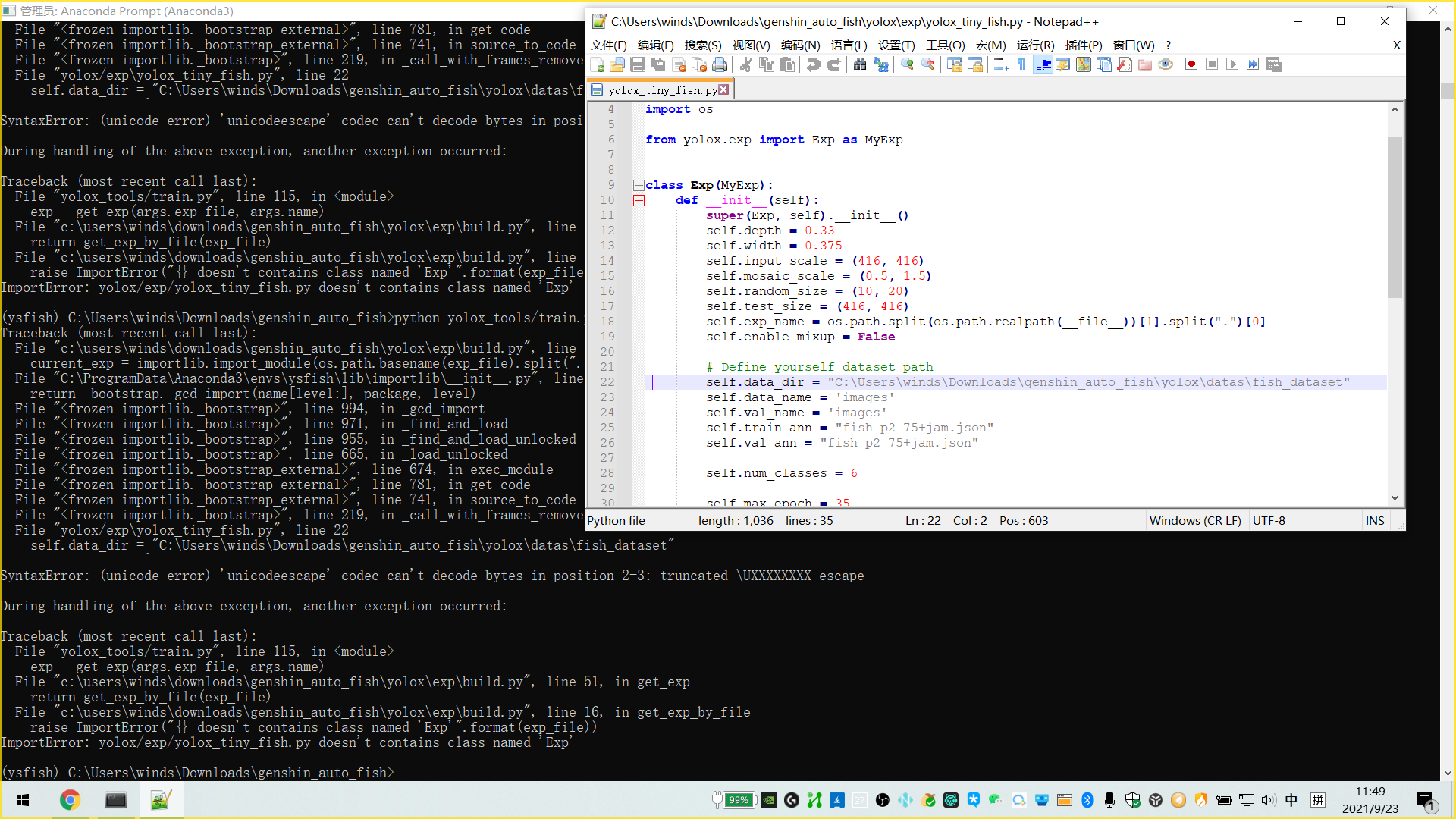Image resolution: width=1456 pixels, height=819 pixels.
Task: Open the 视图(V) menu
Action: [751, 45]
